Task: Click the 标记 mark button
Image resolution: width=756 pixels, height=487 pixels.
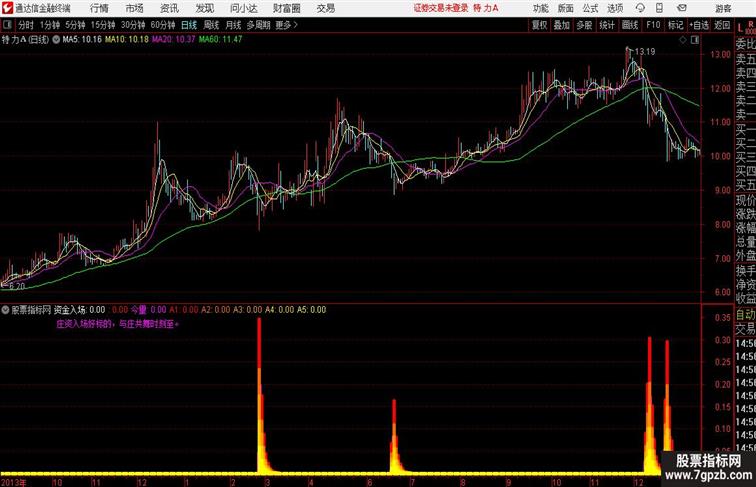Action: [675, 25]
